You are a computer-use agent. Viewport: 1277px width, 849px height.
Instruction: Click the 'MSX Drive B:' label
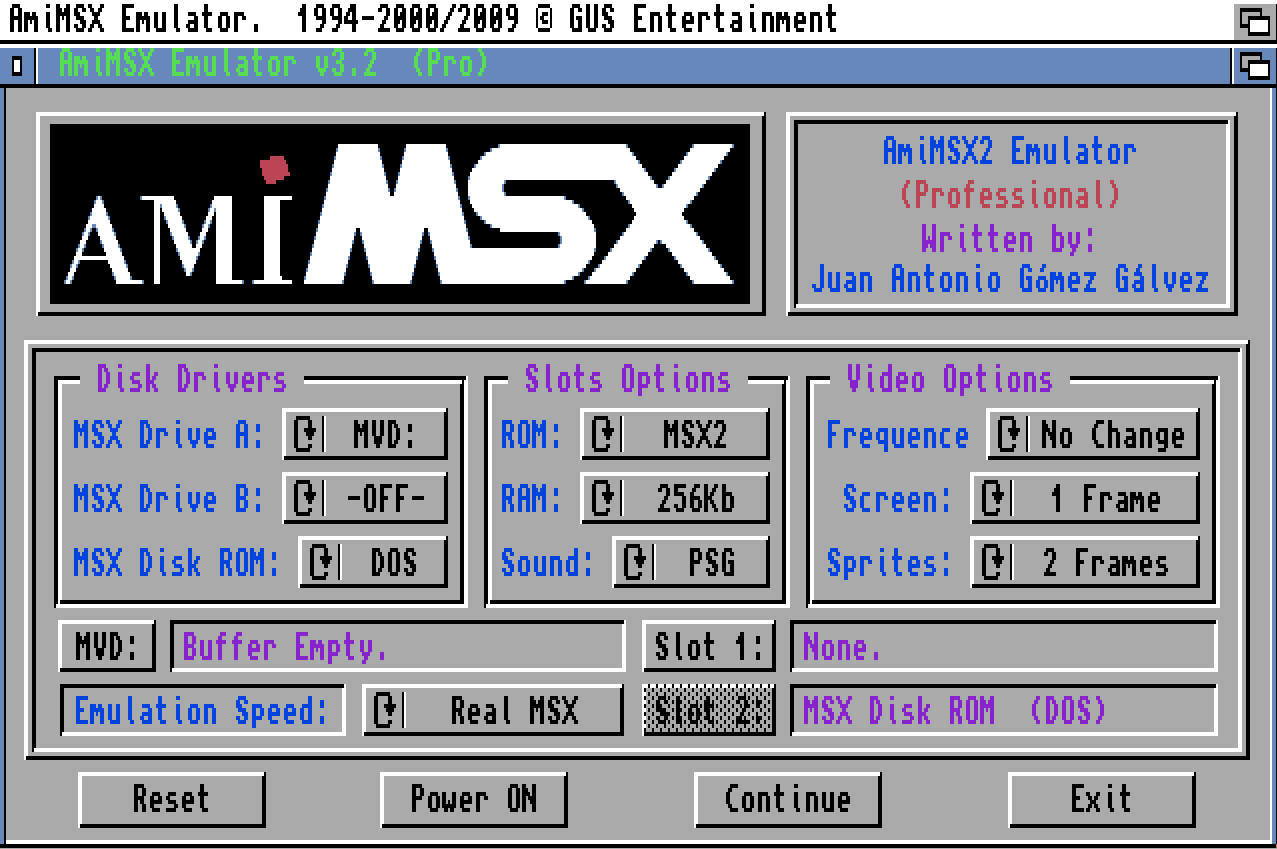click(x=169, y=498)
